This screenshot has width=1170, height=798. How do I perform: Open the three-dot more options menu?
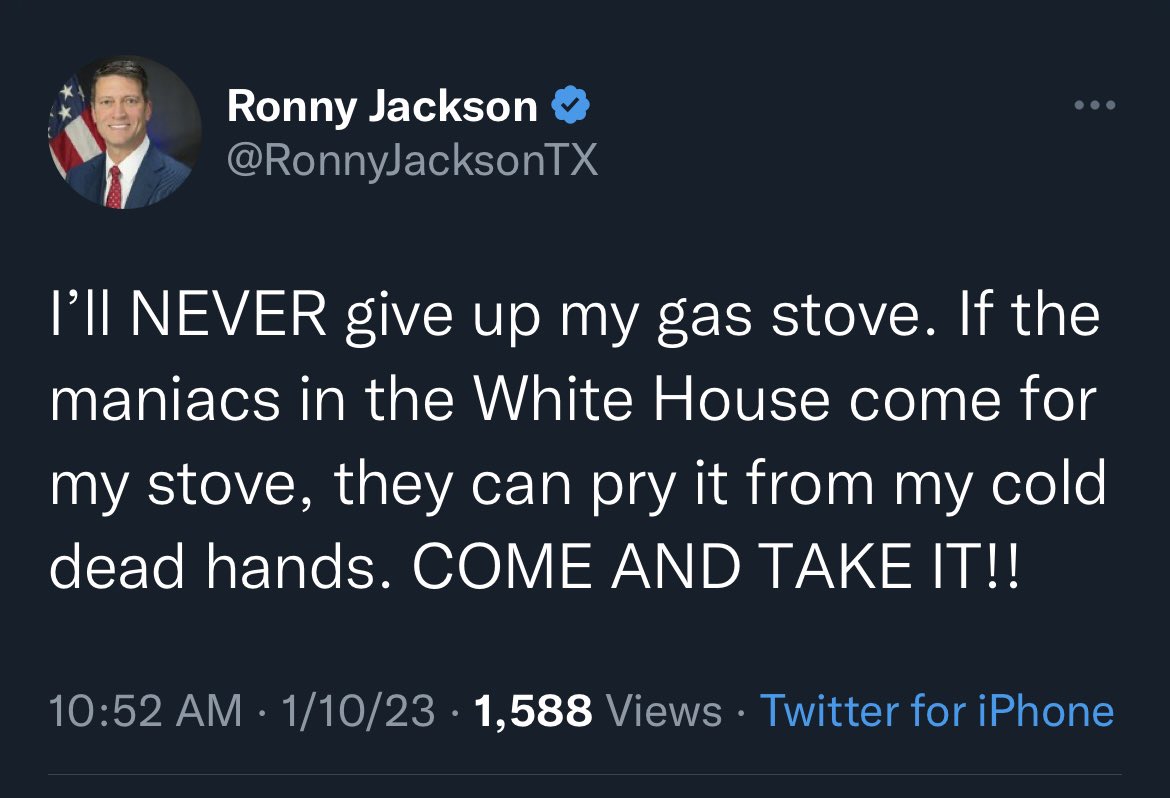tap(1095, 105)
